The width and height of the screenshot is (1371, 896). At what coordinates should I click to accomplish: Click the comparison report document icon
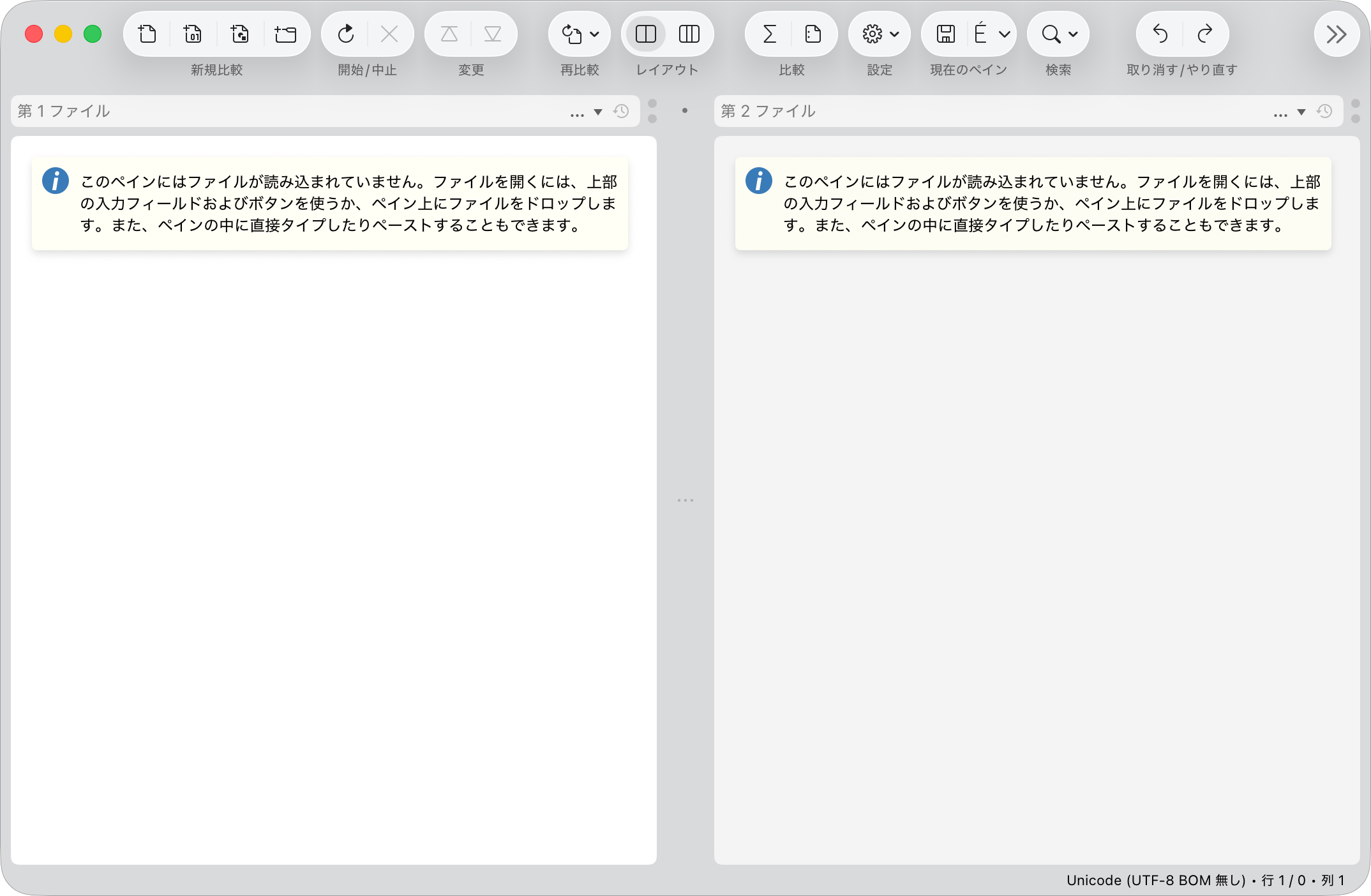(x=813, y=34)
